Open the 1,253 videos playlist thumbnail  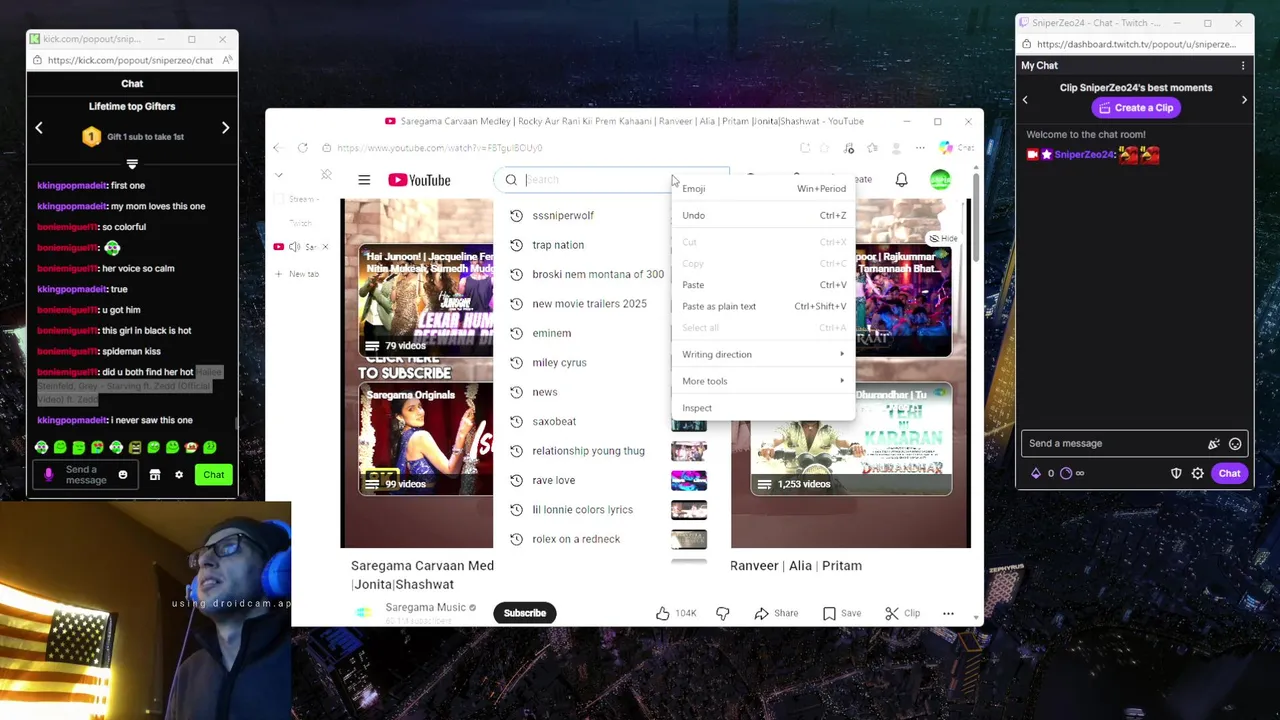click(851, 439)
